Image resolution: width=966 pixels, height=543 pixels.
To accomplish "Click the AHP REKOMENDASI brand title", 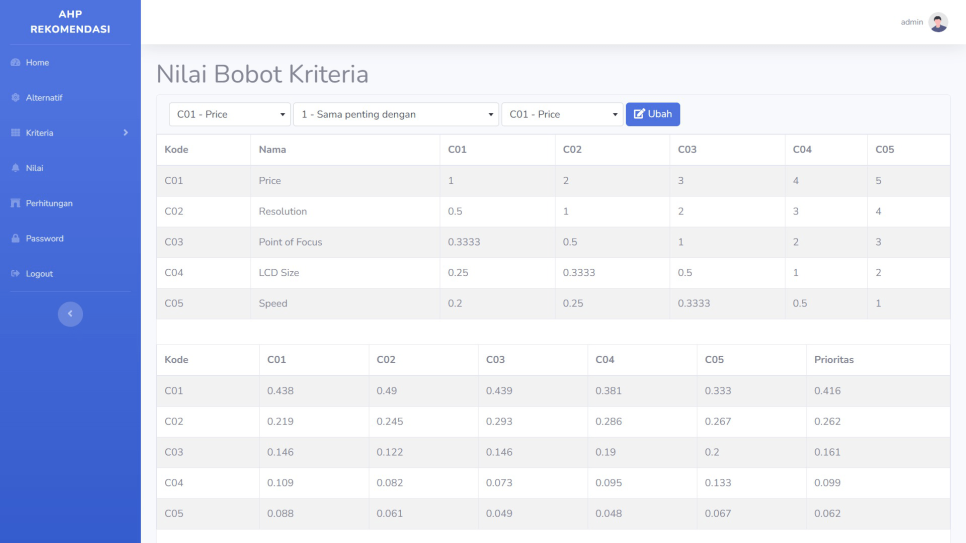I will point(70,22).
